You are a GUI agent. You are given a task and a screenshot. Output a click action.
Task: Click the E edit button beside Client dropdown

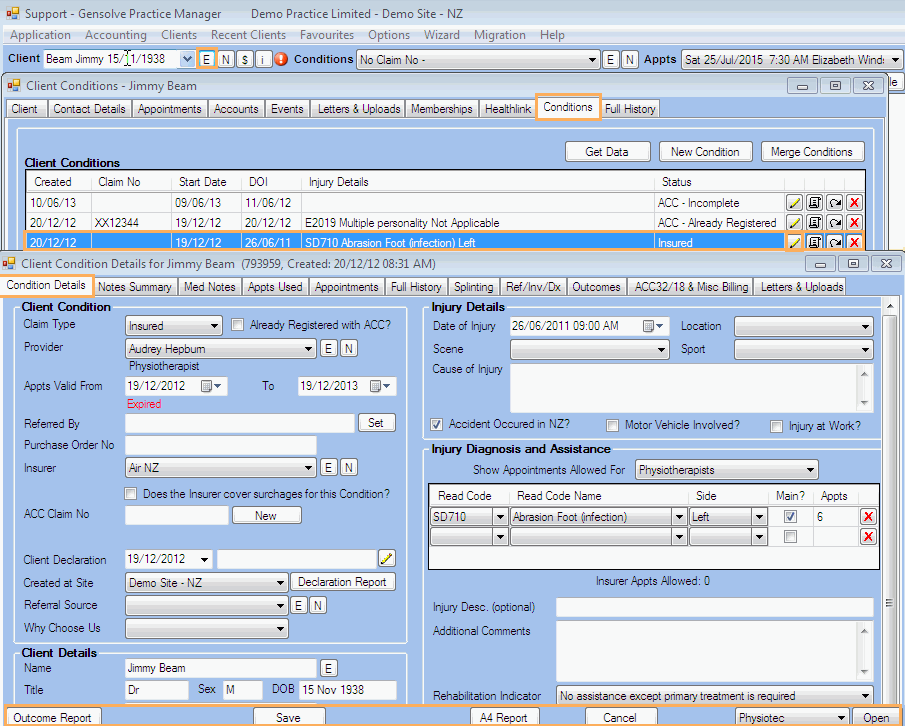pyautogui.click(x=207, y=59)
